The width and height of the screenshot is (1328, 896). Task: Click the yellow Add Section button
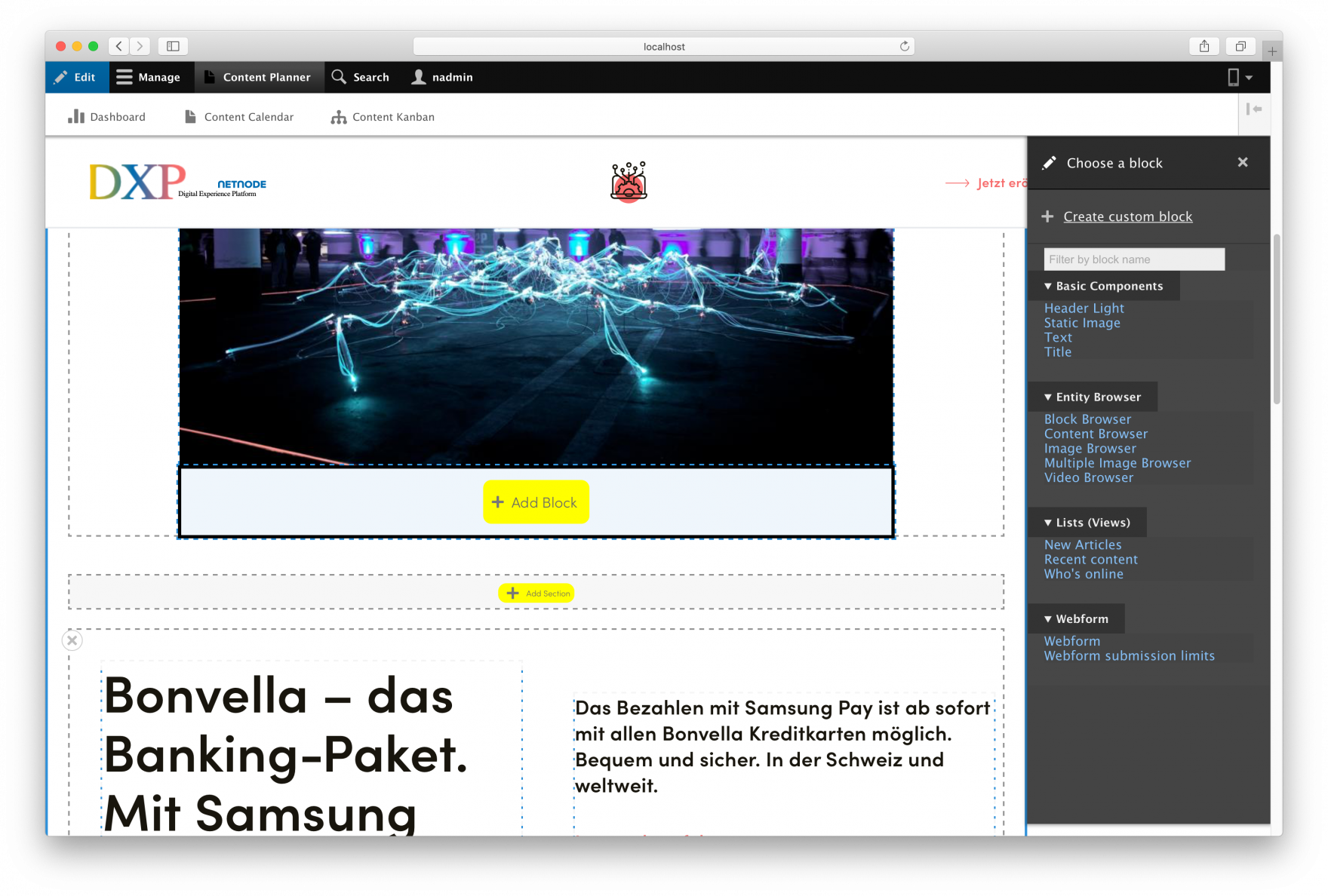coord(536,594)
